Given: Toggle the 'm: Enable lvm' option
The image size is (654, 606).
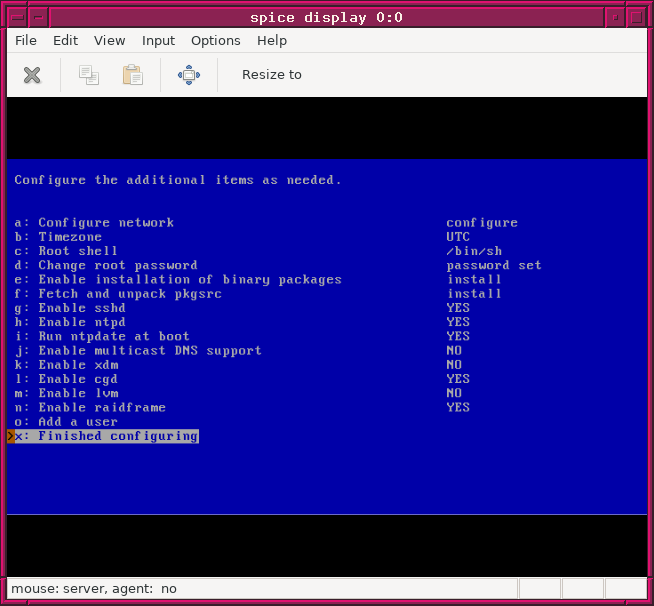Looking at the screenshot, I should (x=66, y=393).
